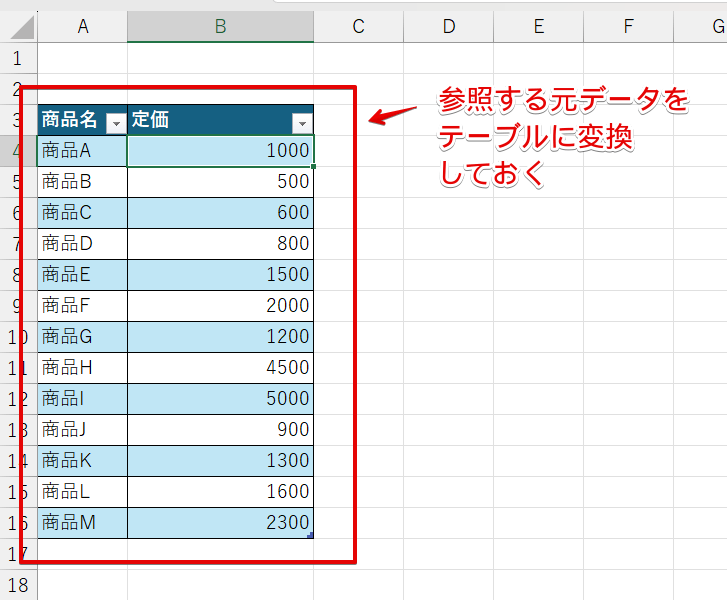Select price cell showing 900
This screenshot has height=600, width=727.
221,430
